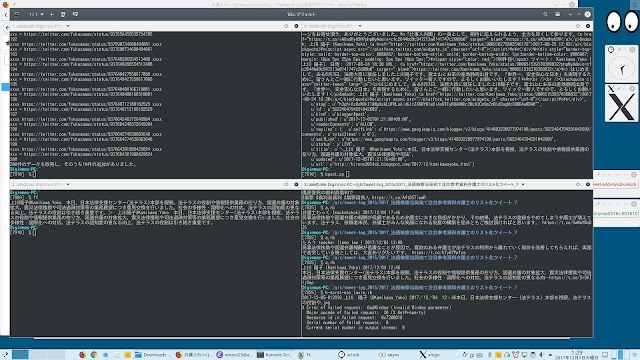
Task: Open the Tilix sidebar session overview icon
Action: click(17, 14)
